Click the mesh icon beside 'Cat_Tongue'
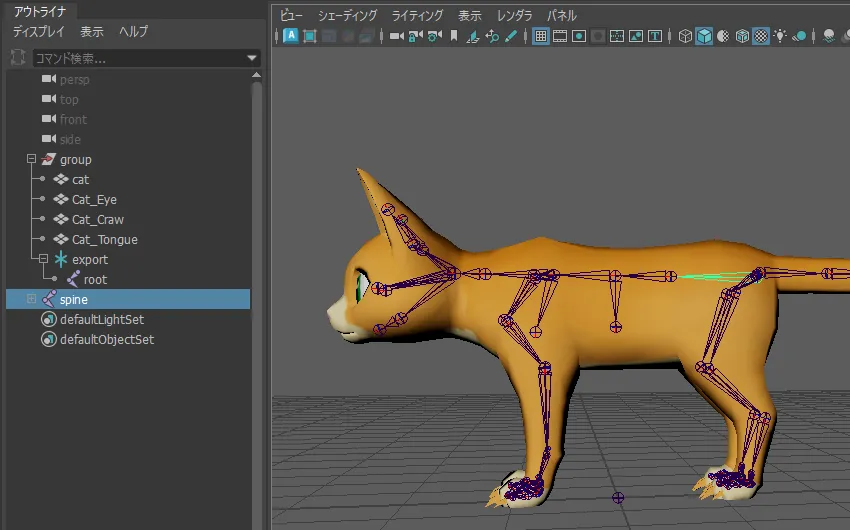The height and width of the screenshot is (530, 850). (x=61, y=239)
